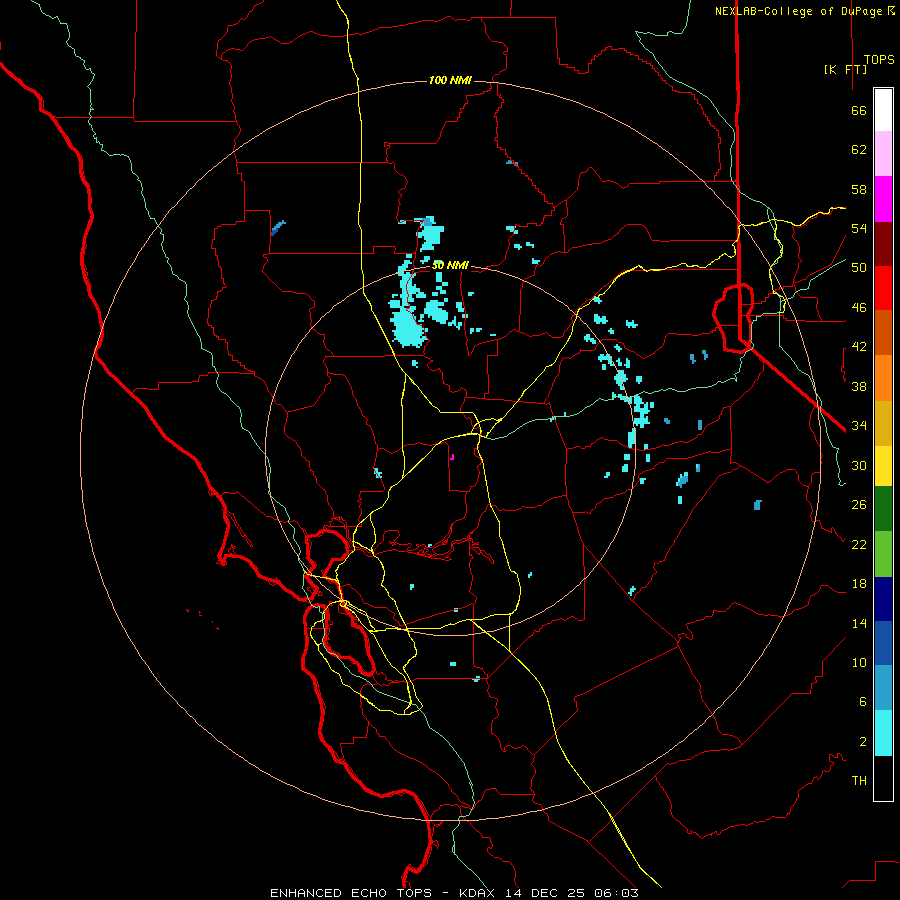Click legend value "46"
The height and width of the screenshot is (900, 900).
[x=859, y=308]
